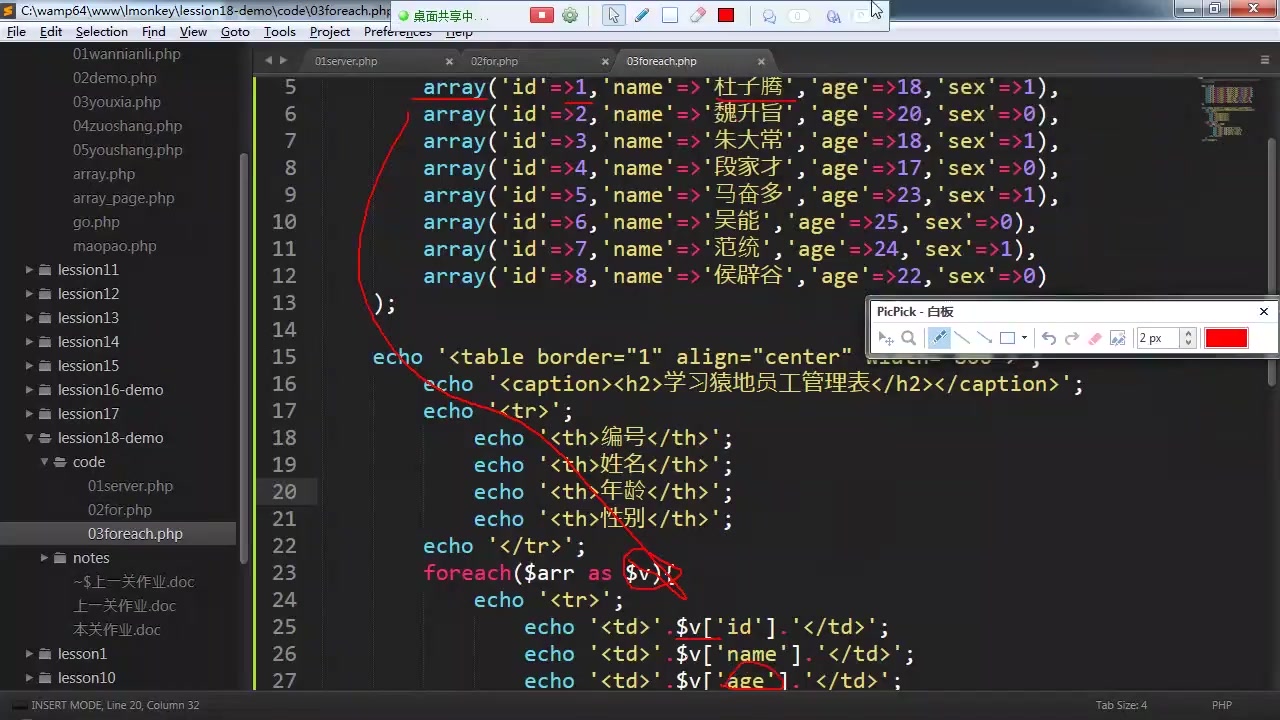
Task: Select PicPick move/select tool
Action: point(886,338)
